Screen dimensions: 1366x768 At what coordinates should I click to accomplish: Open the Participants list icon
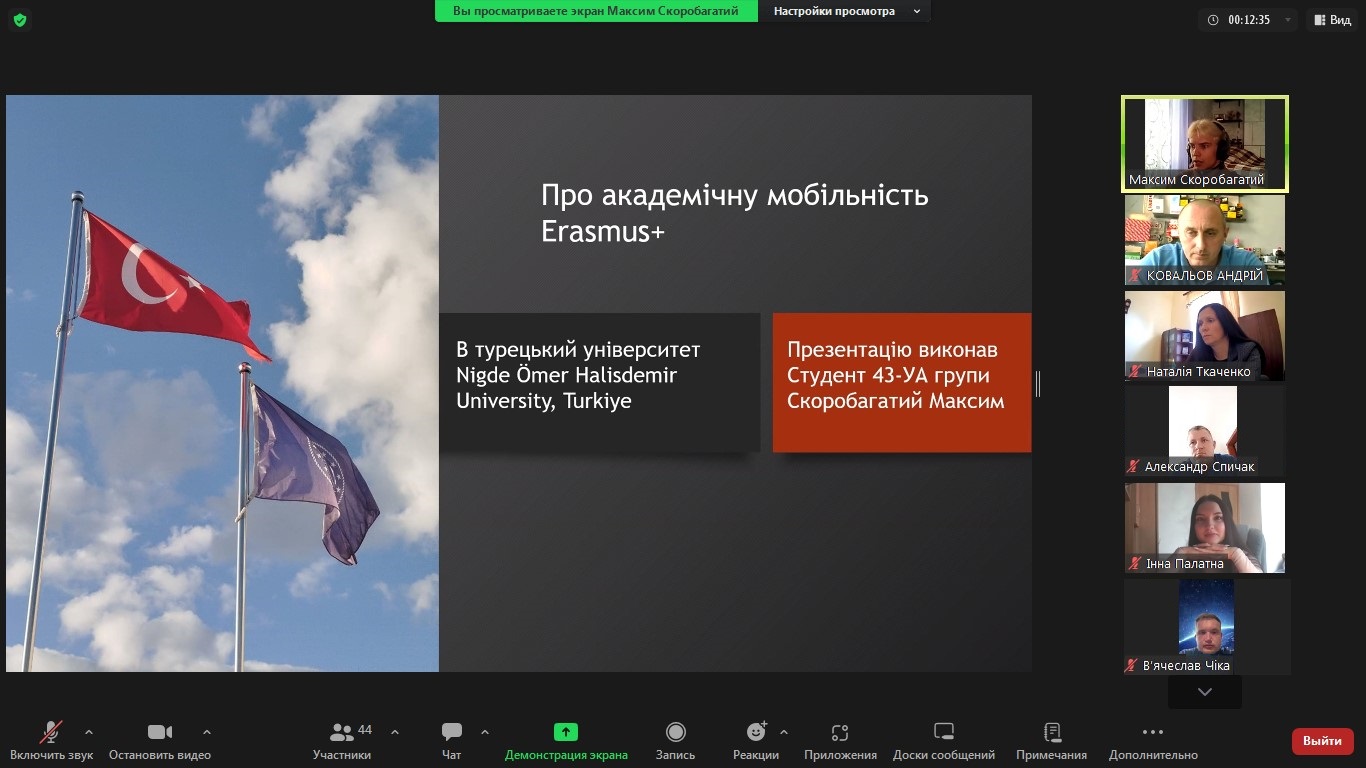[342, 732]
